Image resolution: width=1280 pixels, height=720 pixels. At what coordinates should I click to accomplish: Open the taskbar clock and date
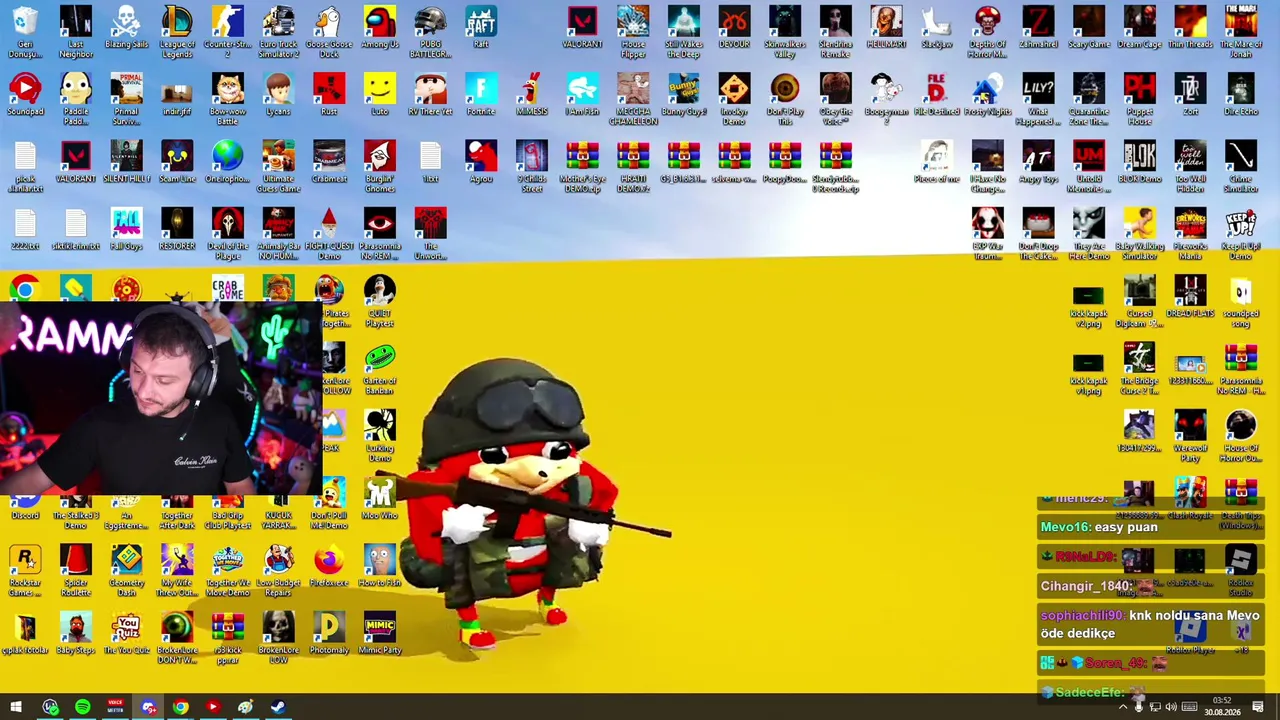[1222, 707]
